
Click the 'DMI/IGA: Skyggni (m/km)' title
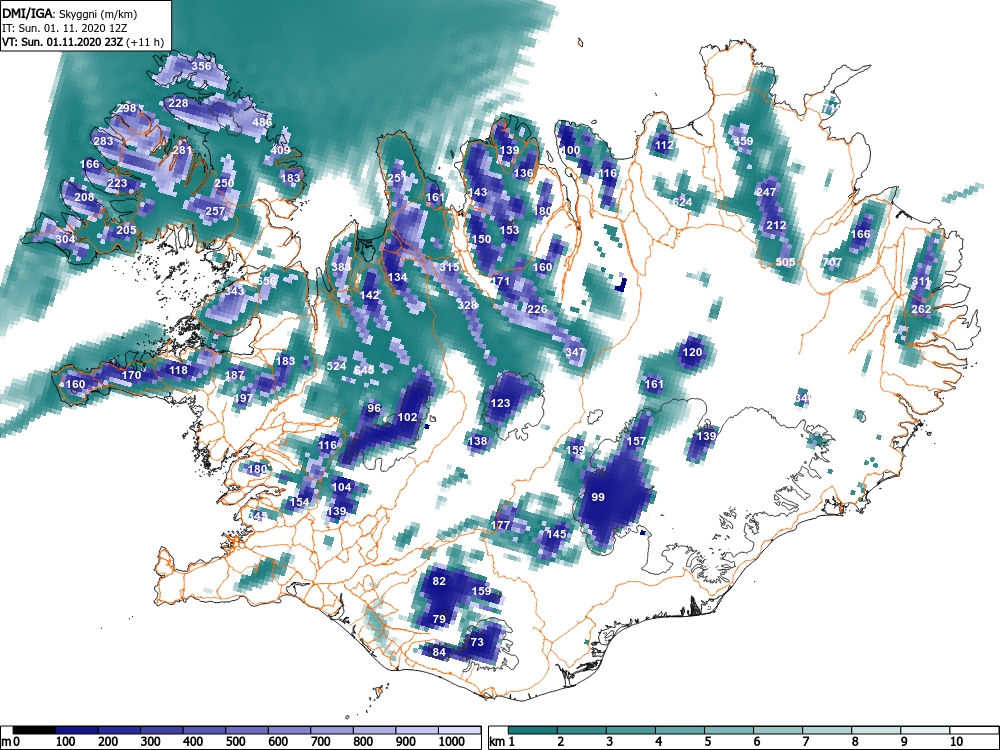tap(70, 13)
